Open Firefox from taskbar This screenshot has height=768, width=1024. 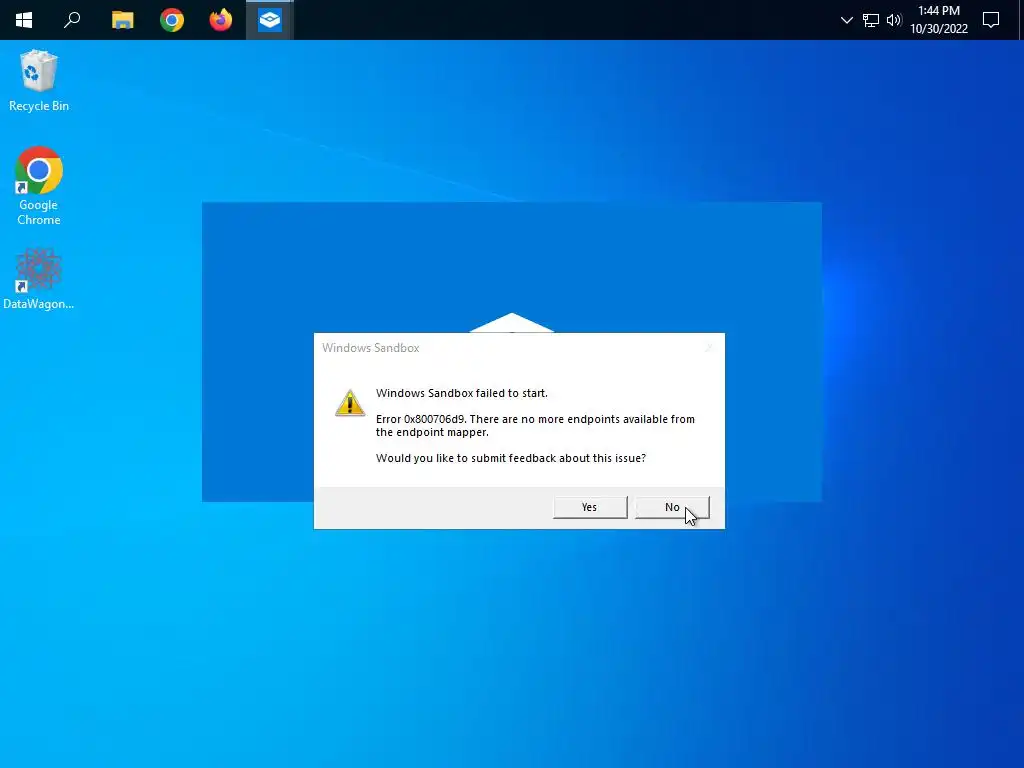tap(221, 20)
